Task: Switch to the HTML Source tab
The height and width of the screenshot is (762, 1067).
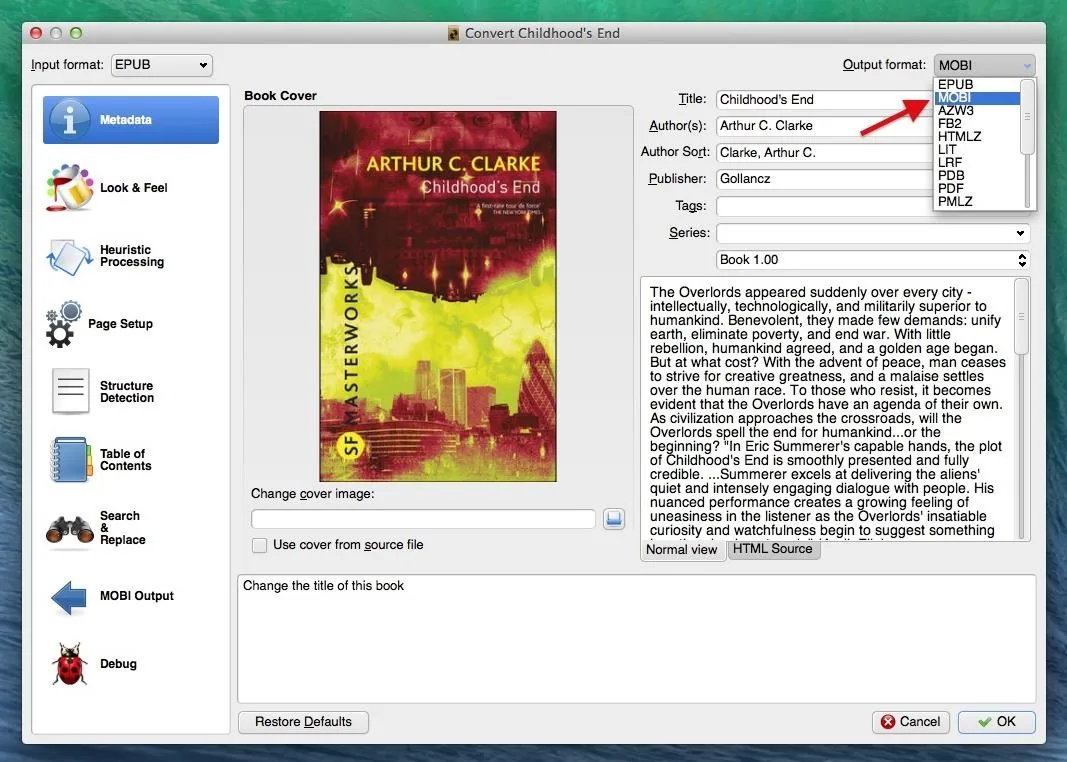Action: (x=773, y=548)
